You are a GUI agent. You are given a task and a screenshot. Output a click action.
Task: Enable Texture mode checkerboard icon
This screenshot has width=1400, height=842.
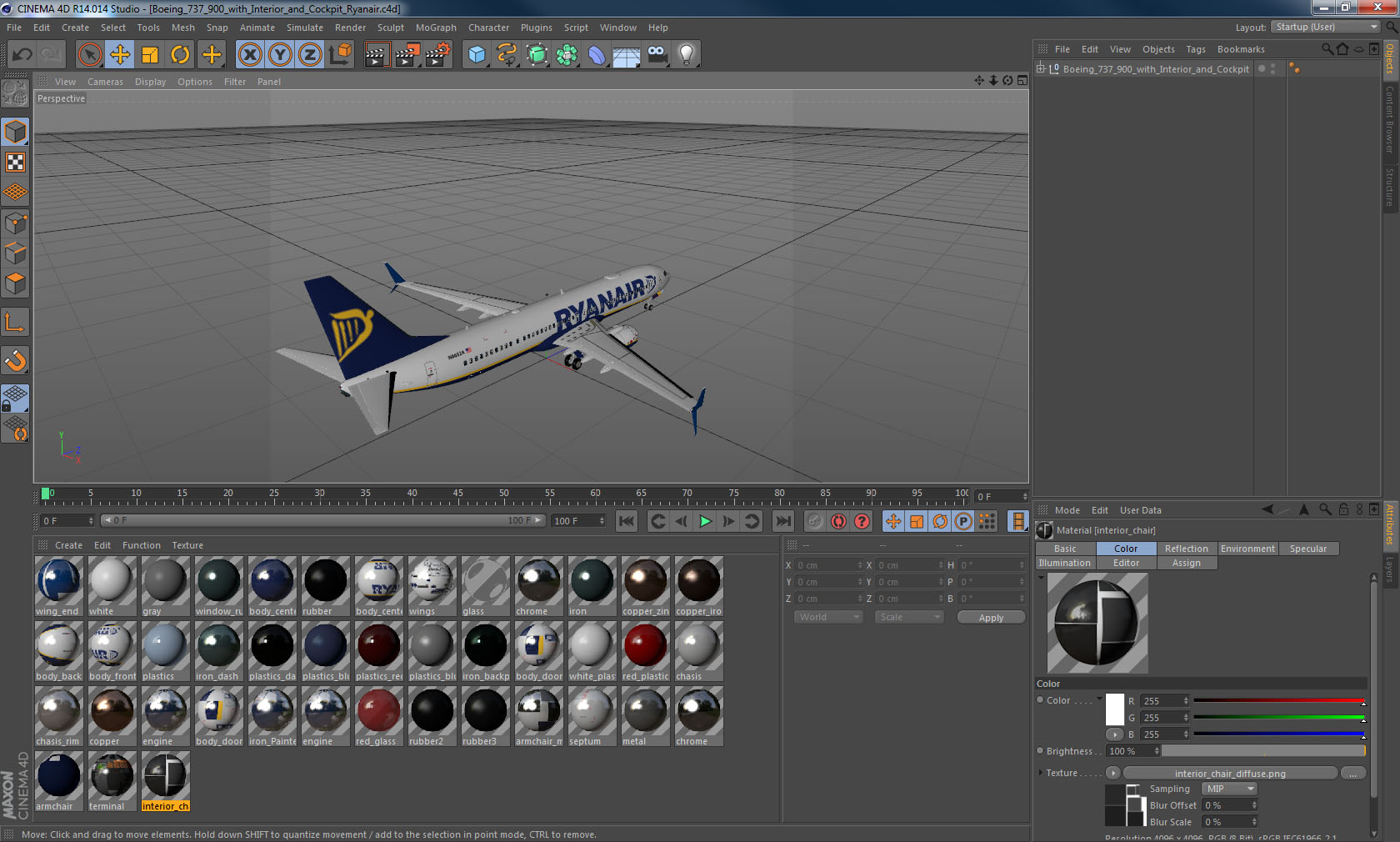(x=15, y=162)
